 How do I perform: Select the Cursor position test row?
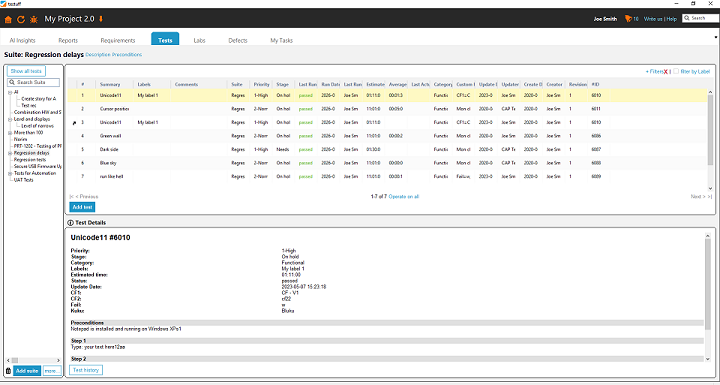click(388, 109)
